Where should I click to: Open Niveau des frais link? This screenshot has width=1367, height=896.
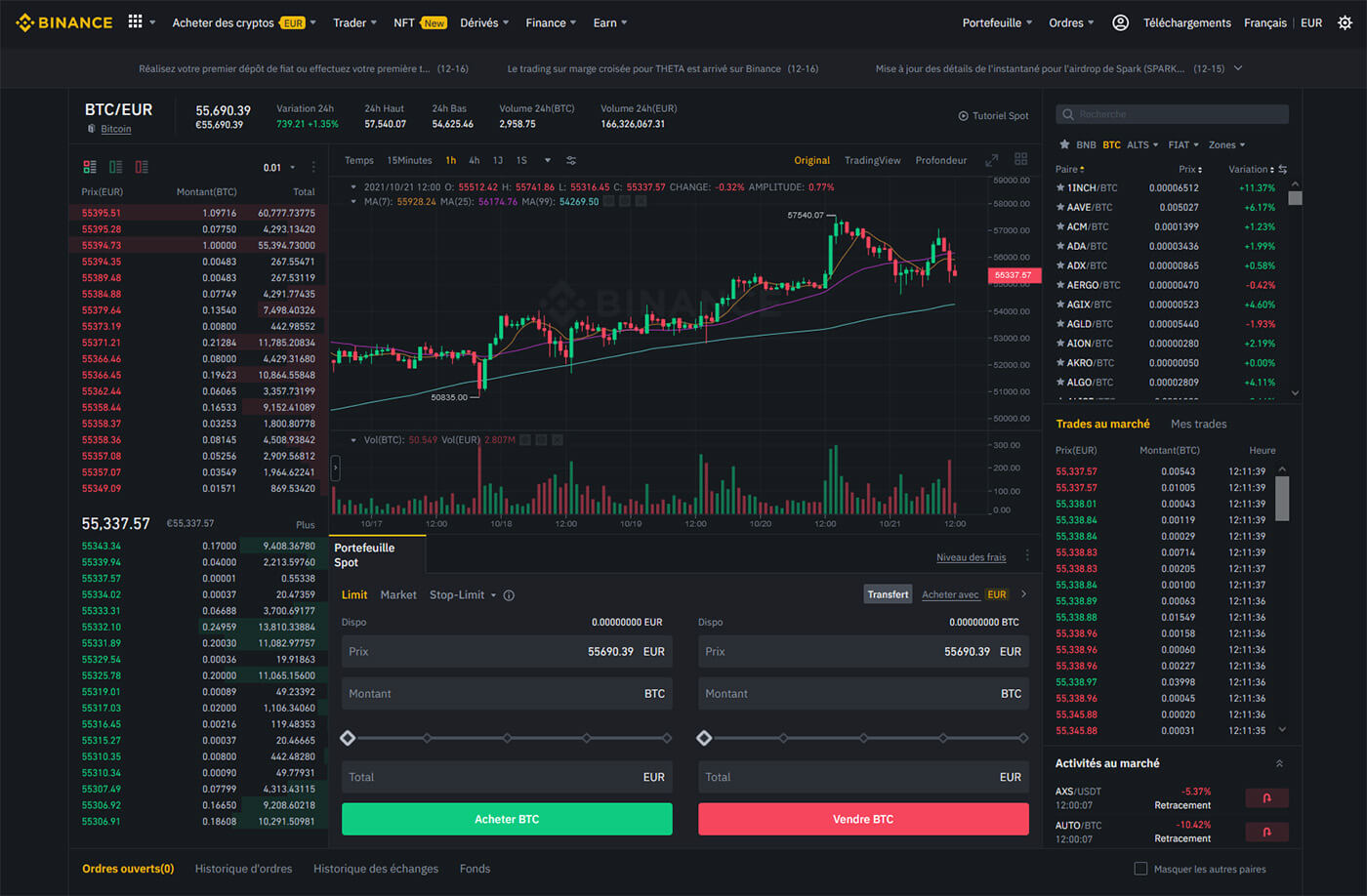[x=971, y=557]
